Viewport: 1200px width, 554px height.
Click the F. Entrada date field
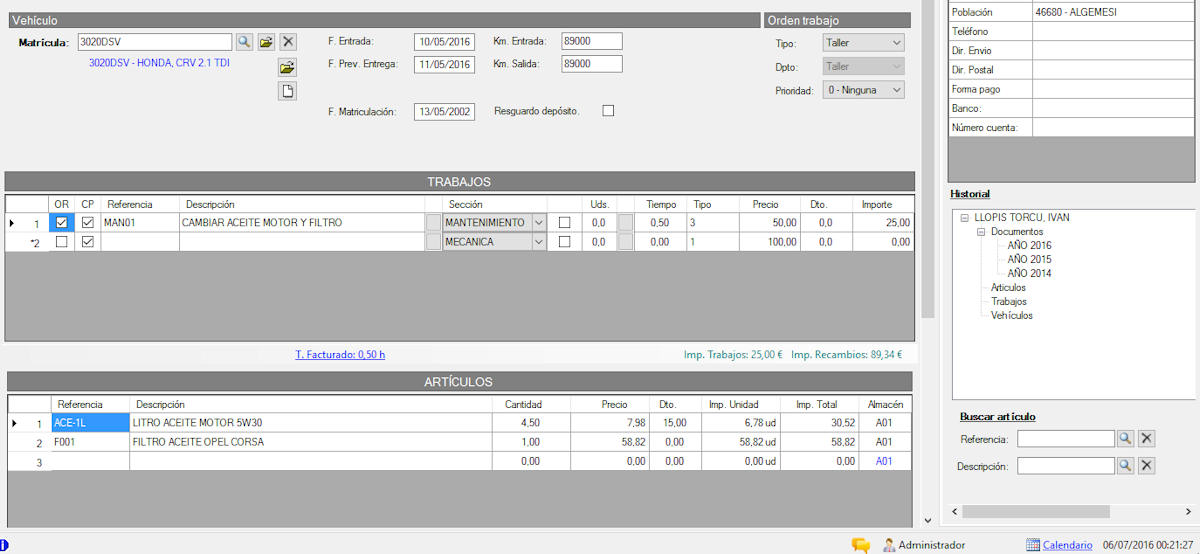coord(444,41)
